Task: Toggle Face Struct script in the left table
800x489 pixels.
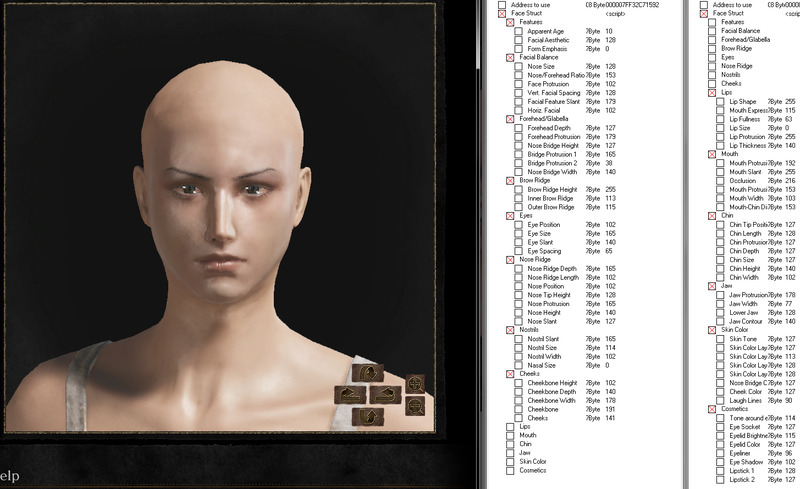Action: coord(502,14)
